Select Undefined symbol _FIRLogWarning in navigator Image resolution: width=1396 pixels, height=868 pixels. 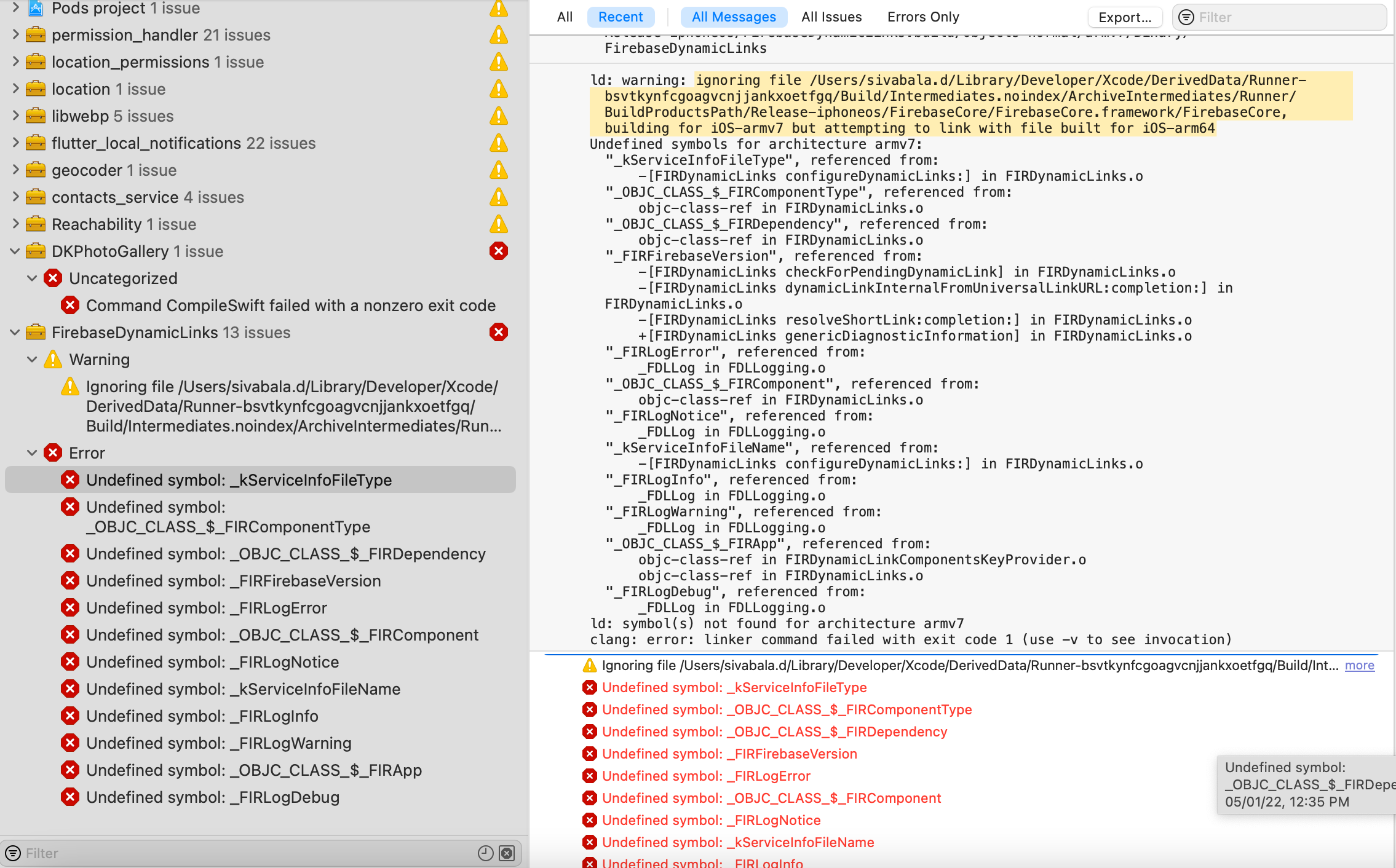260,743
